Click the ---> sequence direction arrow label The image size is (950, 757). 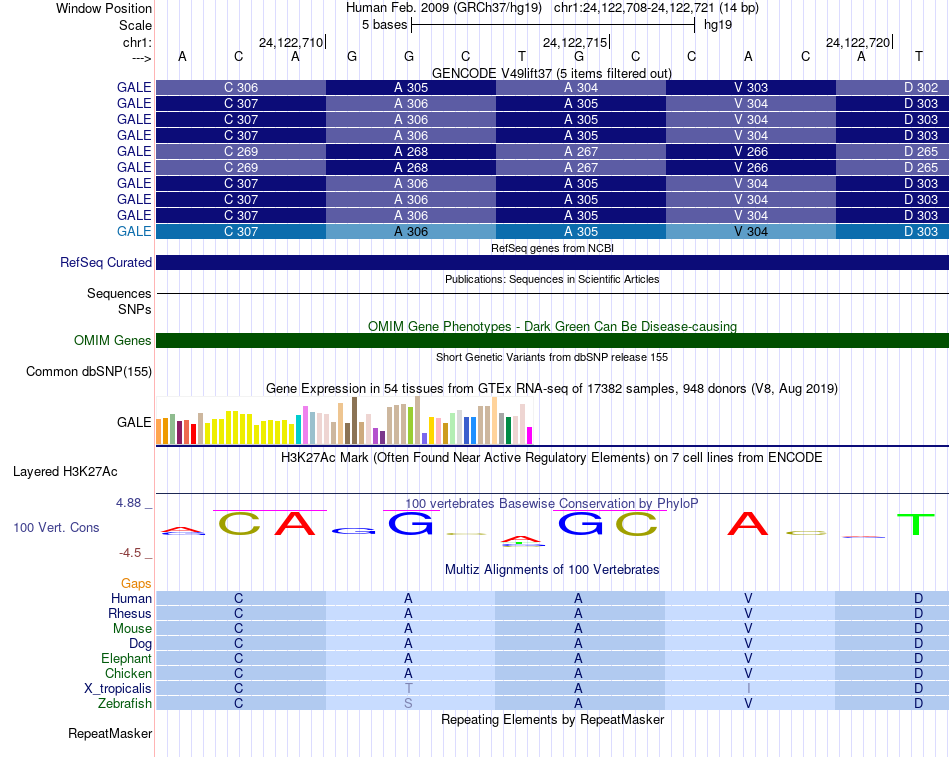tap(141, 58)
